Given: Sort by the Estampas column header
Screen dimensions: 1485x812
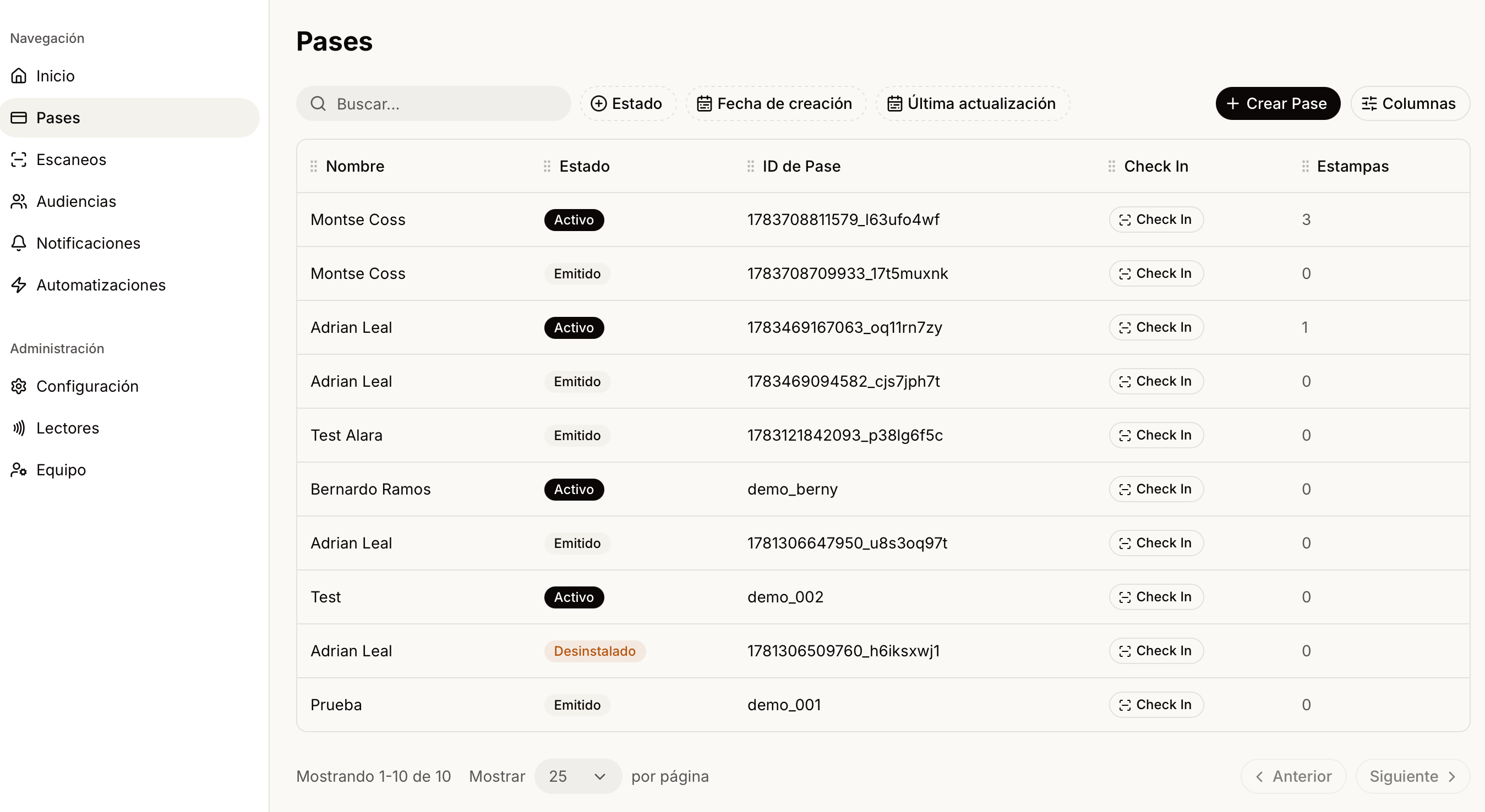Looking at the screenshot, I should click(x=1352, y=167).
